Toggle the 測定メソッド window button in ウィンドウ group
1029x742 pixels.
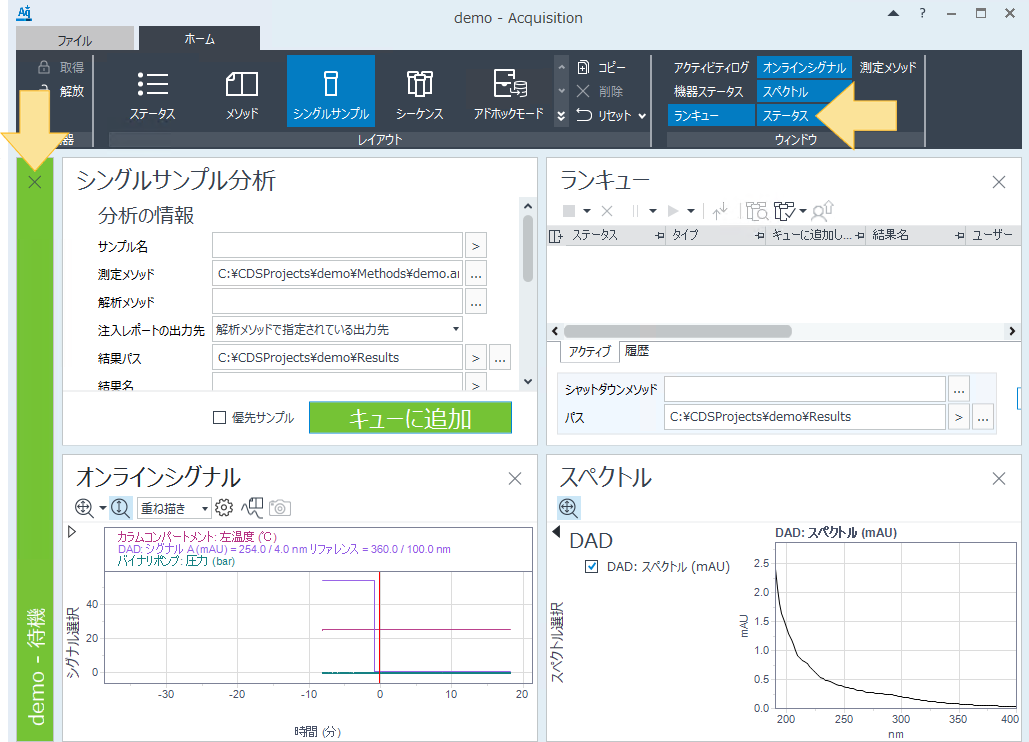pos(887,68)
